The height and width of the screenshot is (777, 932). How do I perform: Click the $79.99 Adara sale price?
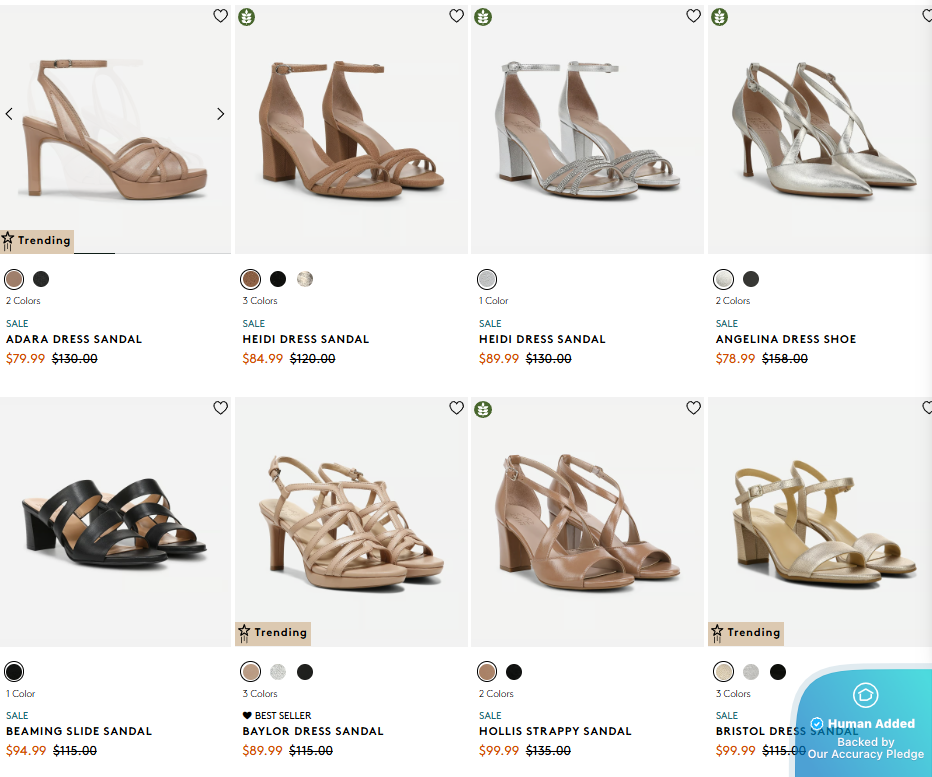(26, 358)
